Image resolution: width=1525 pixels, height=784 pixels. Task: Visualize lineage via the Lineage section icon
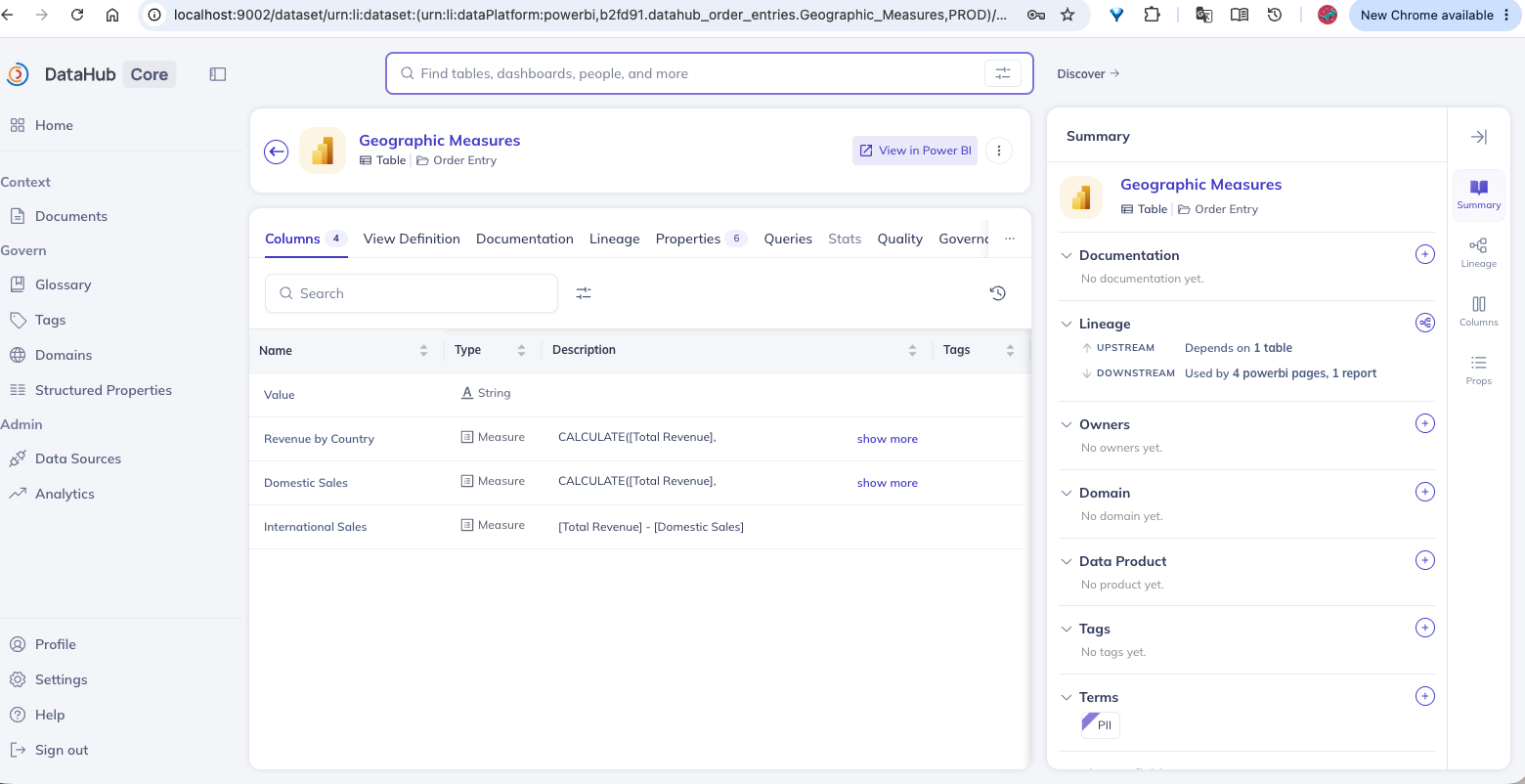click(x=1425, y=324)
